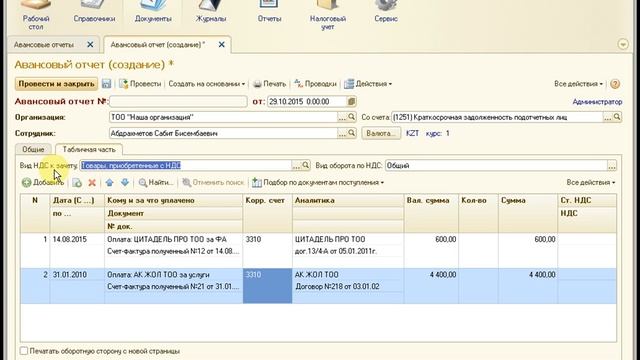The image size is (640, 360).
Task: Open the Сотрудник record via magnifier
Action: click(x=351, y=133)
